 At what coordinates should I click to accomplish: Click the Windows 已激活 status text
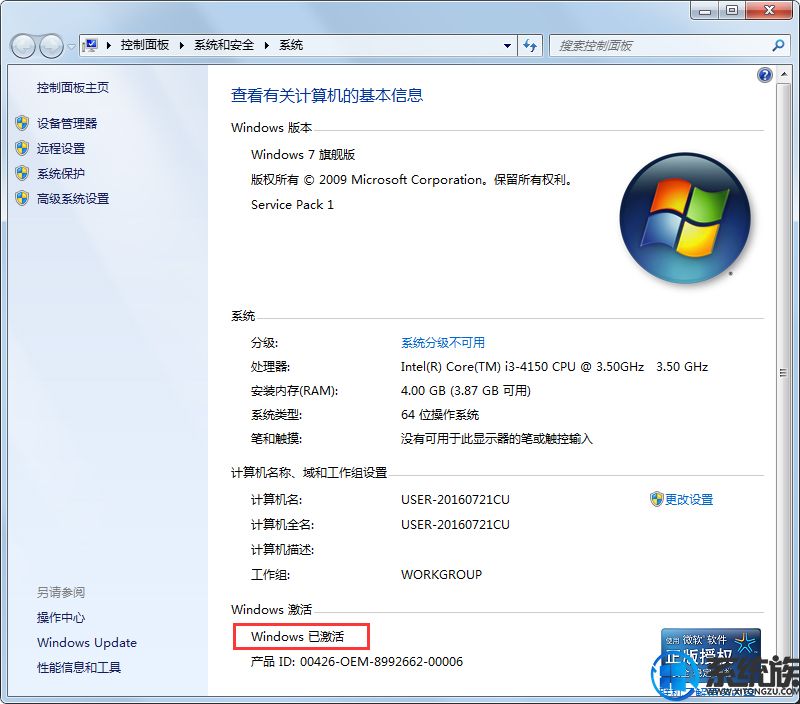[297, 637]
